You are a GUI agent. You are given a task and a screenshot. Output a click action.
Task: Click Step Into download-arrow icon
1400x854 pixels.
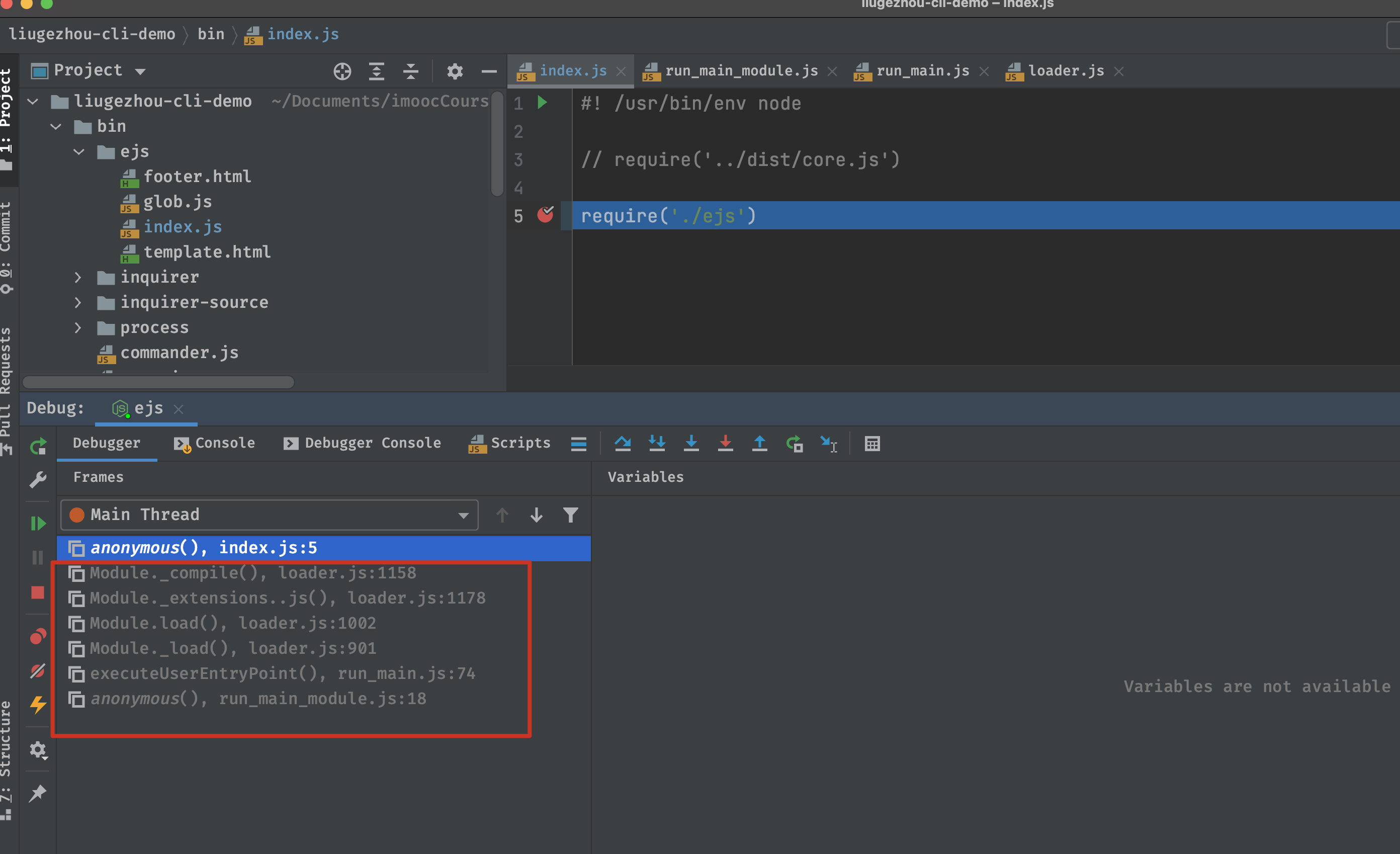click(691, 443)
